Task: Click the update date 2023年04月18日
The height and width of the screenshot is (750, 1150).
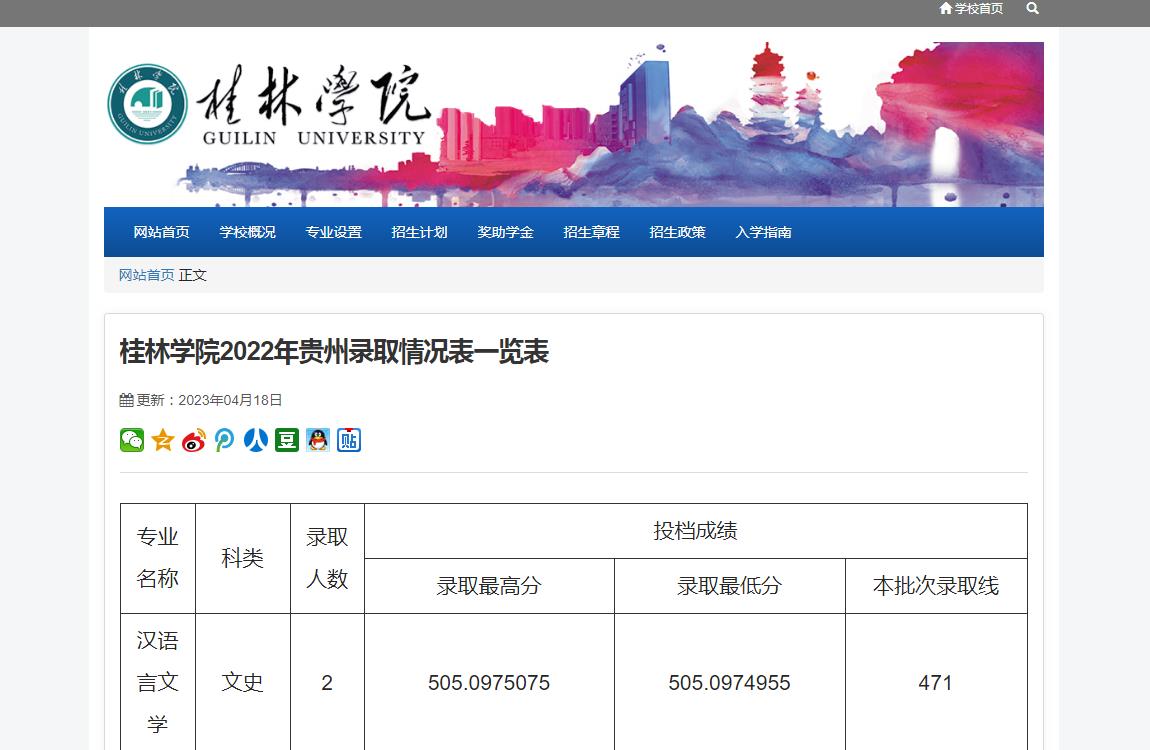Action: click(230, 400)
